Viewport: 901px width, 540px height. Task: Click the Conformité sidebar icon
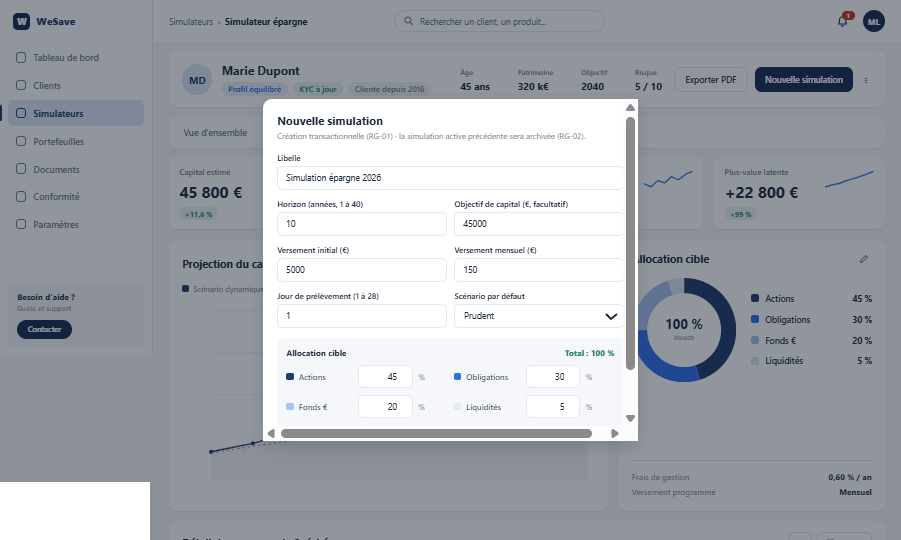[x=21, y=196]
